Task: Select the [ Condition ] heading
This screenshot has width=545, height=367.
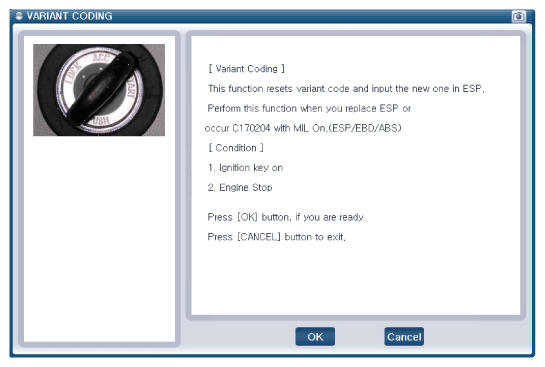Action: [236, 148]
